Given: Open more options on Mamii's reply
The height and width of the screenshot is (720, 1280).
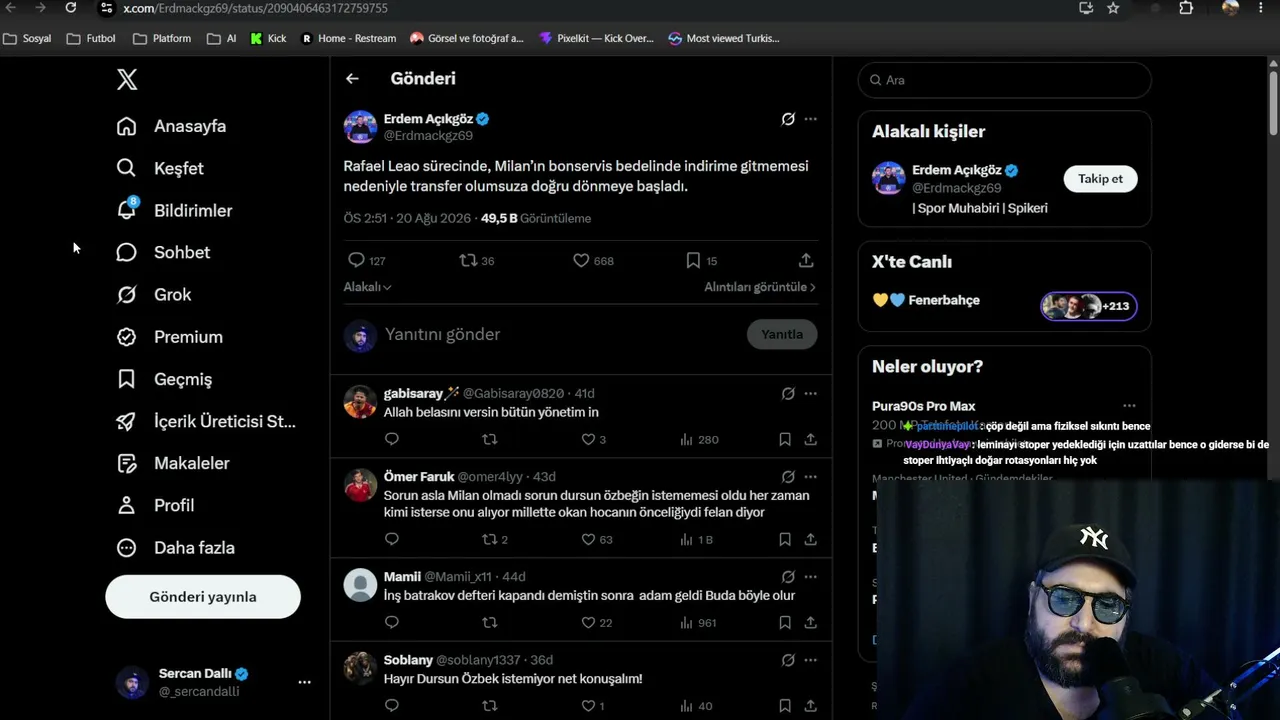Looking at the screenshot, I should coord(811,577).
